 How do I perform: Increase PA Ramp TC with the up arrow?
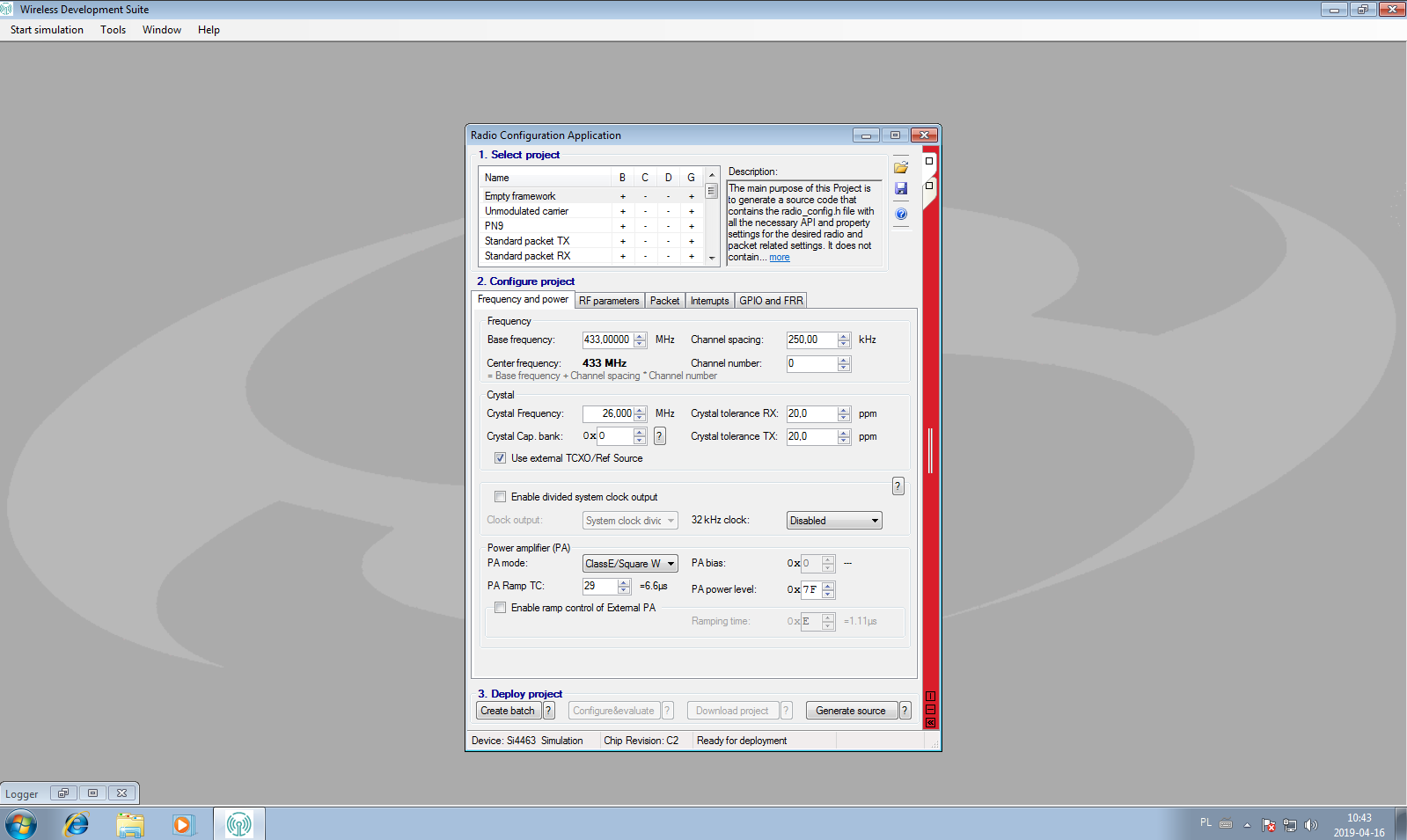coord(624,582)
